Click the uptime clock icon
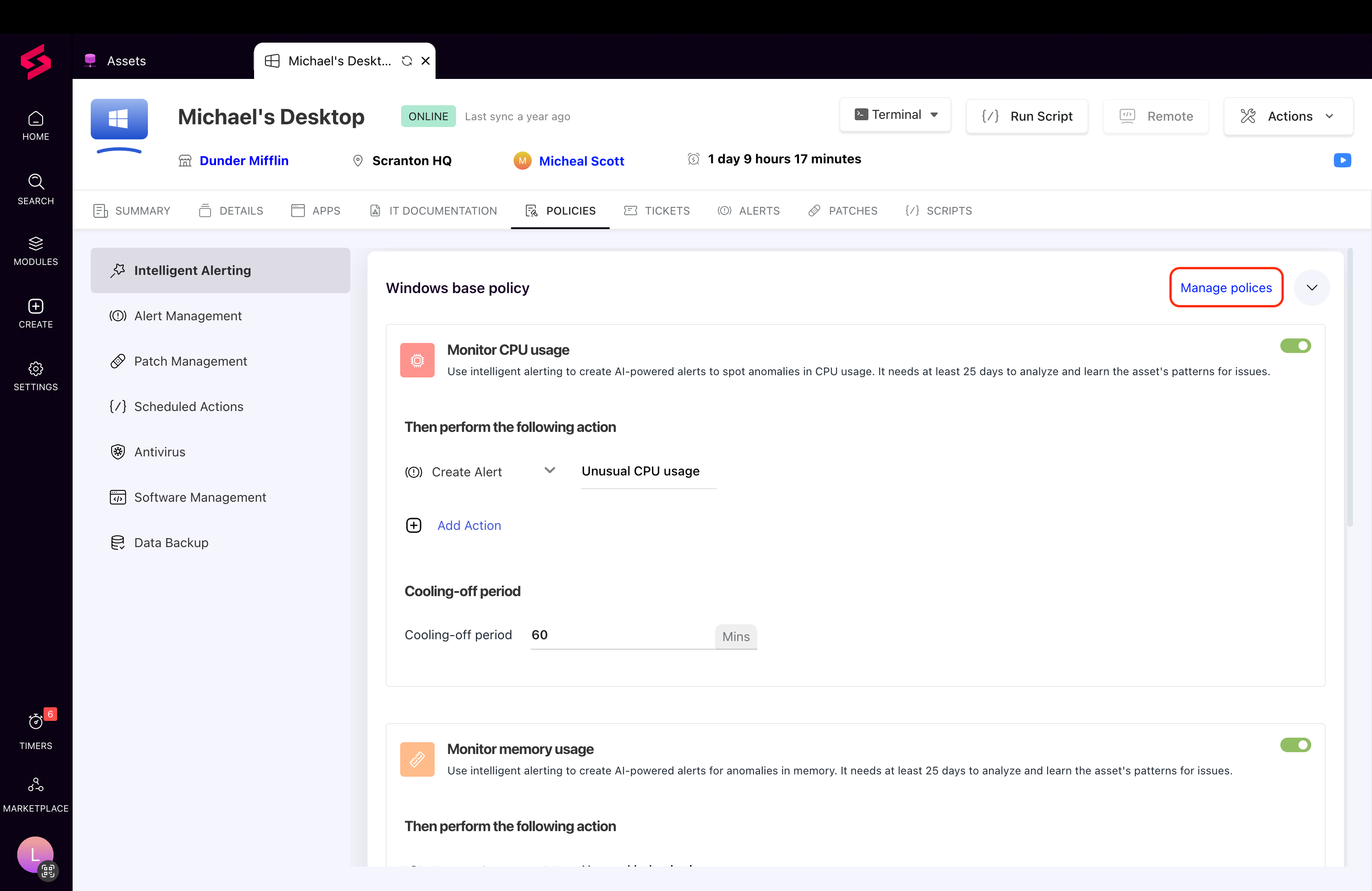The width and height of the screenshot is (1372, 891). click(694, 159)
